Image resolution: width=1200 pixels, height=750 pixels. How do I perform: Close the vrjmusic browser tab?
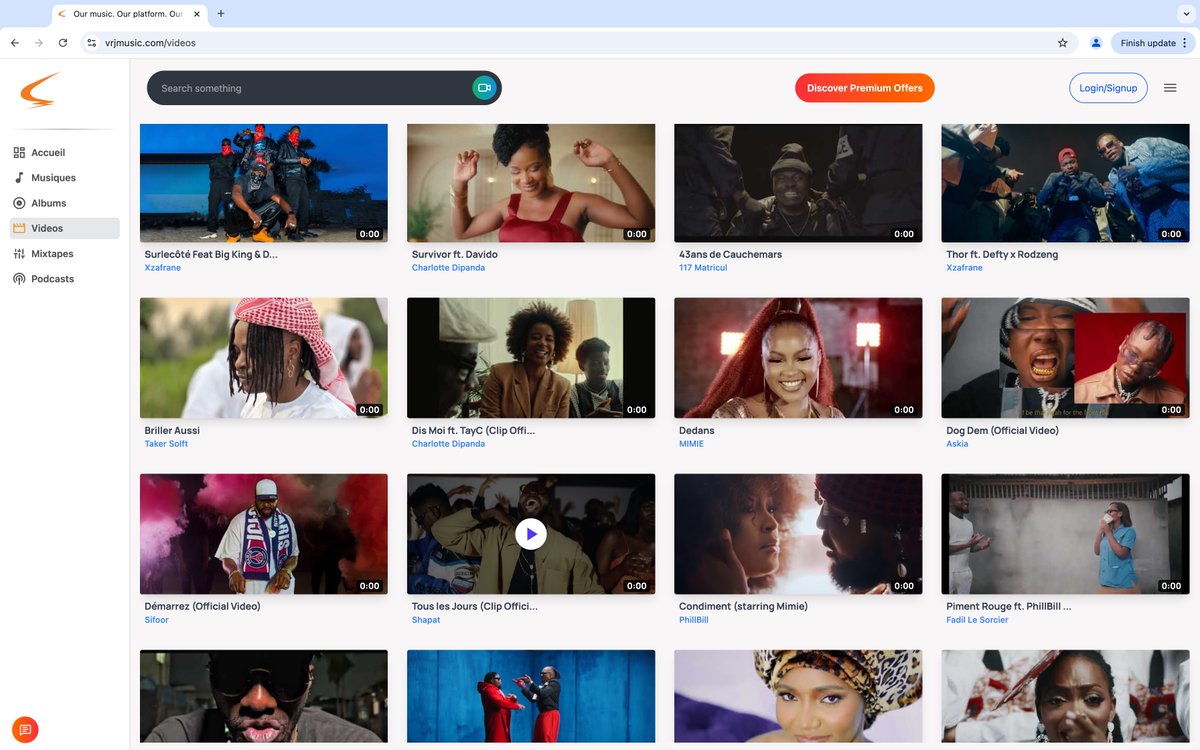(x=196, y=14)
